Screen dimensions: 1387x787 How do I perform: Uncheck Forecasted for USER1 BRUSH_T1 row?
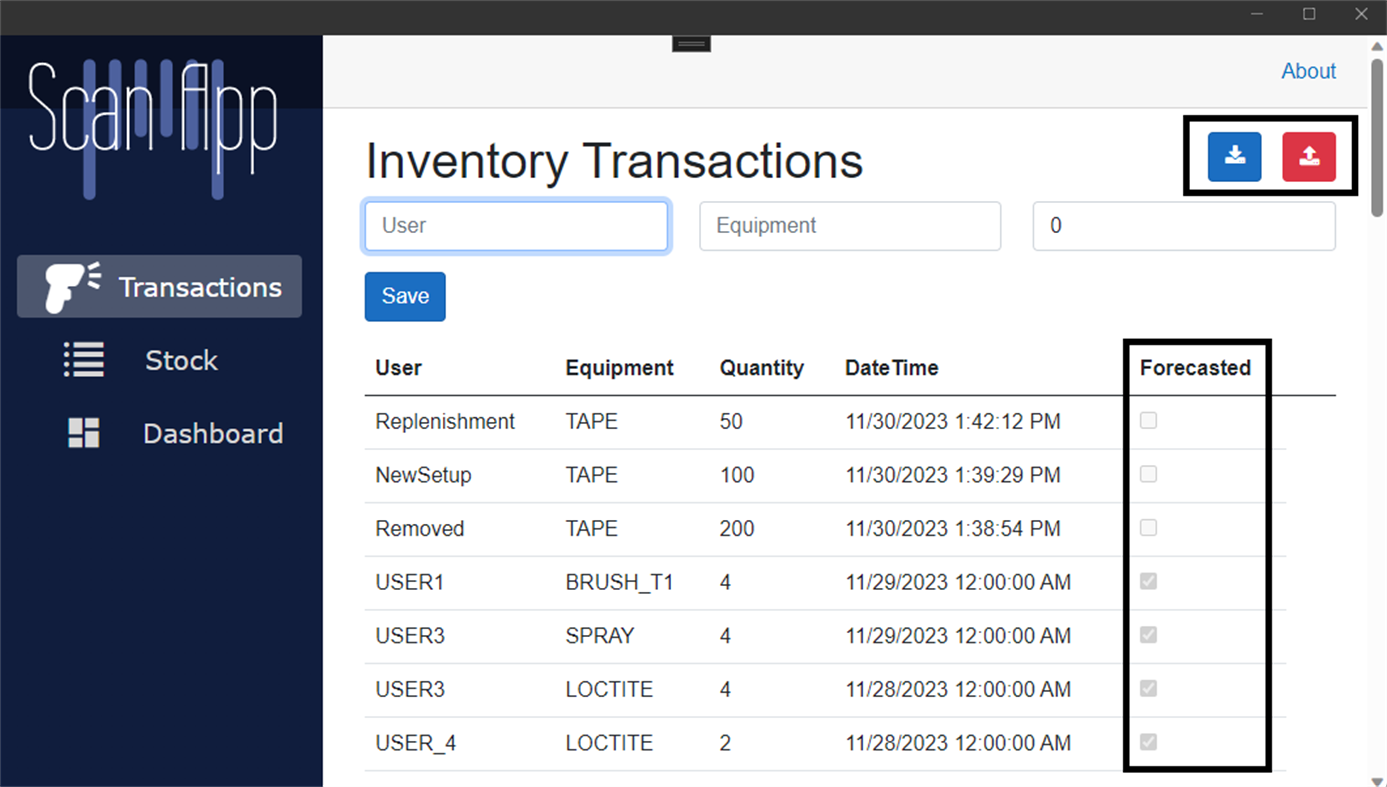tap(1148, 581)
